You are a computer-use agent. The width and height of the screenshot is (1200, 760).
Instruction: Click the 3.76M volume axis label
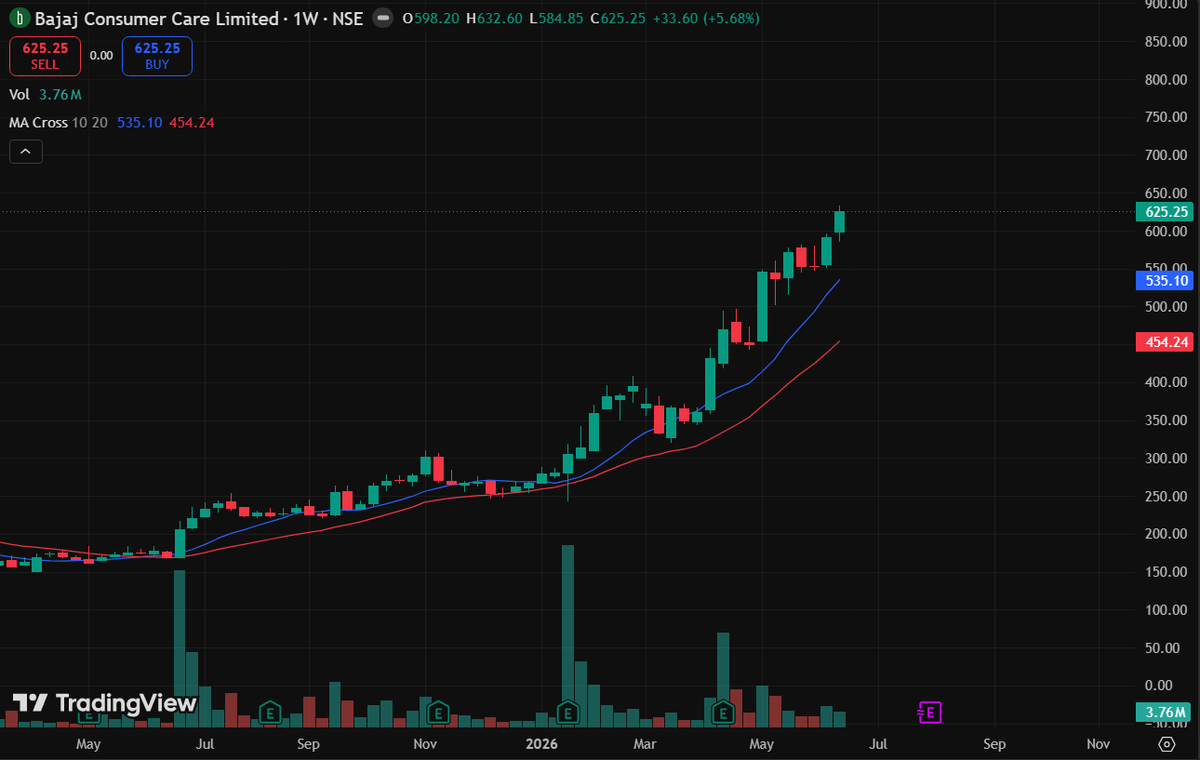coord(1165,712)
